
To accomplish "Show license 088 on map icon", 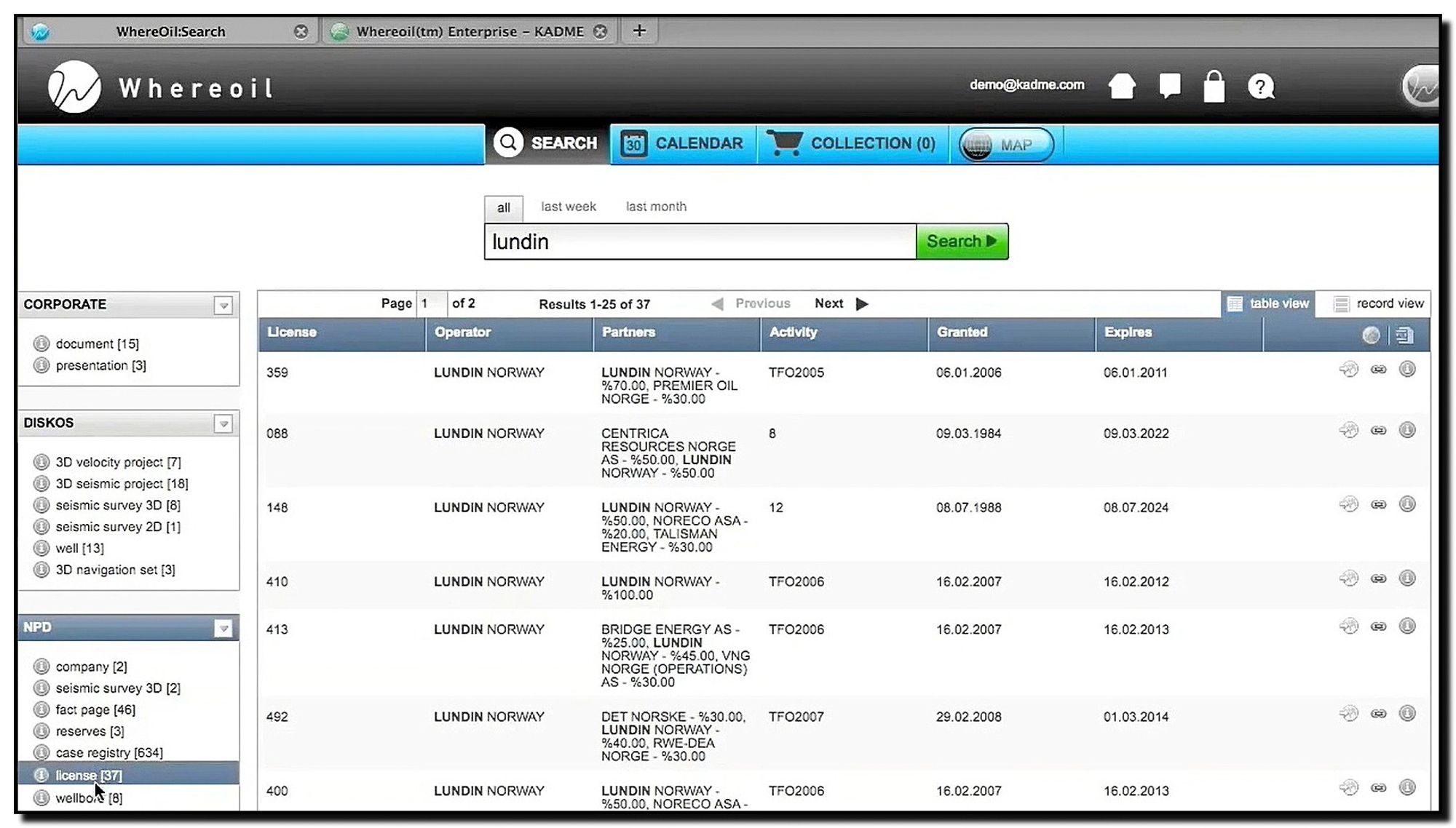I will [1349, 431].
